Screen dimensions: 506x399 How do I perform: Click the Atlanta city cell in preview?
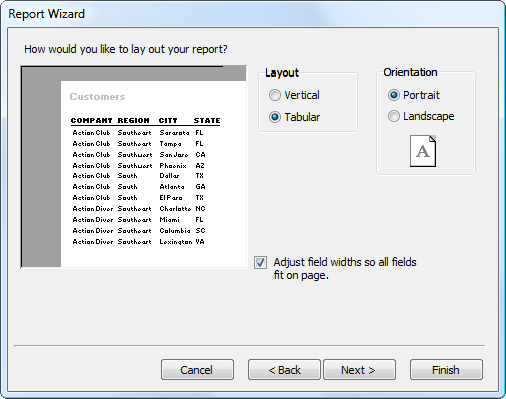pos(172,187)
